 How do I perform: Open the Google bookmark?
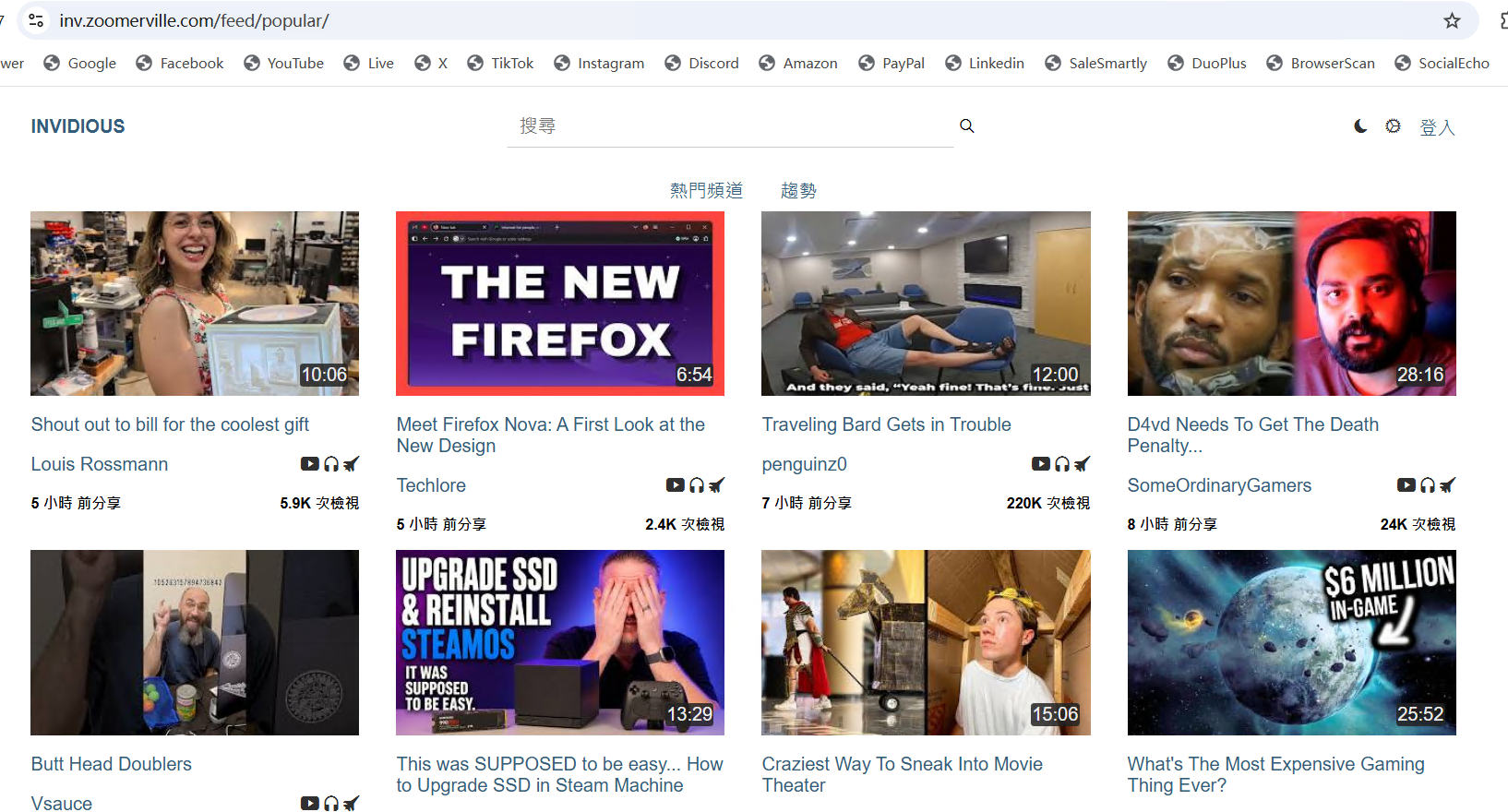coord(80,63)
